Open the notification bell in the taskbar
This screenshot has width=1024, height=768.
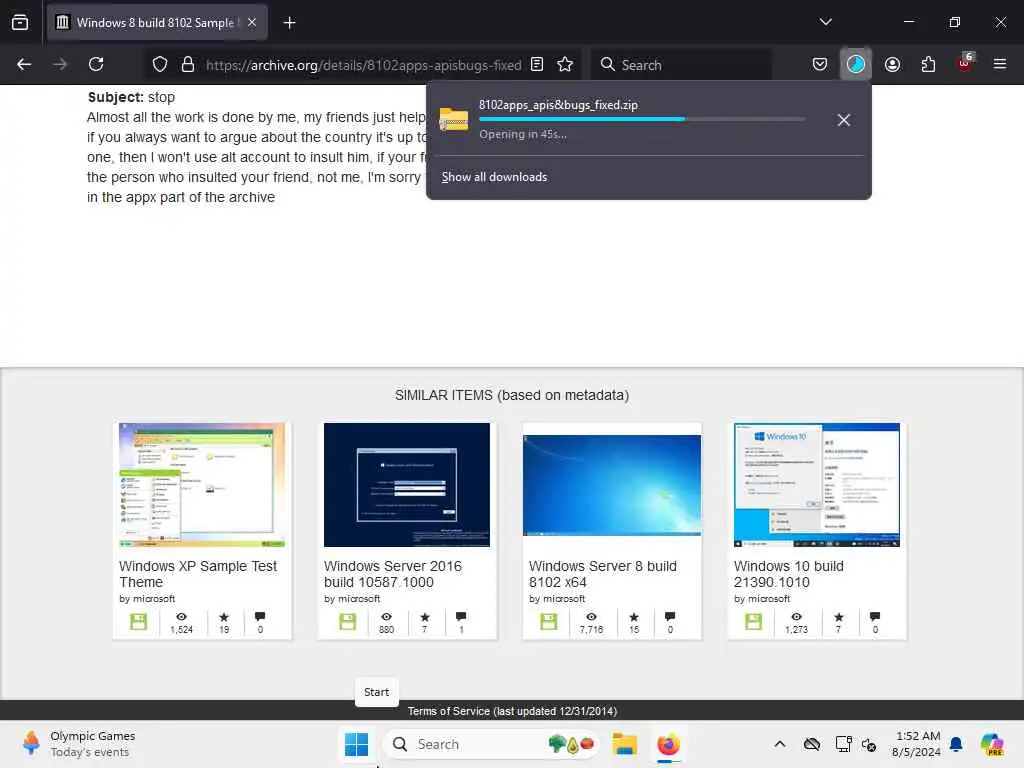click(x=956, y=744)
